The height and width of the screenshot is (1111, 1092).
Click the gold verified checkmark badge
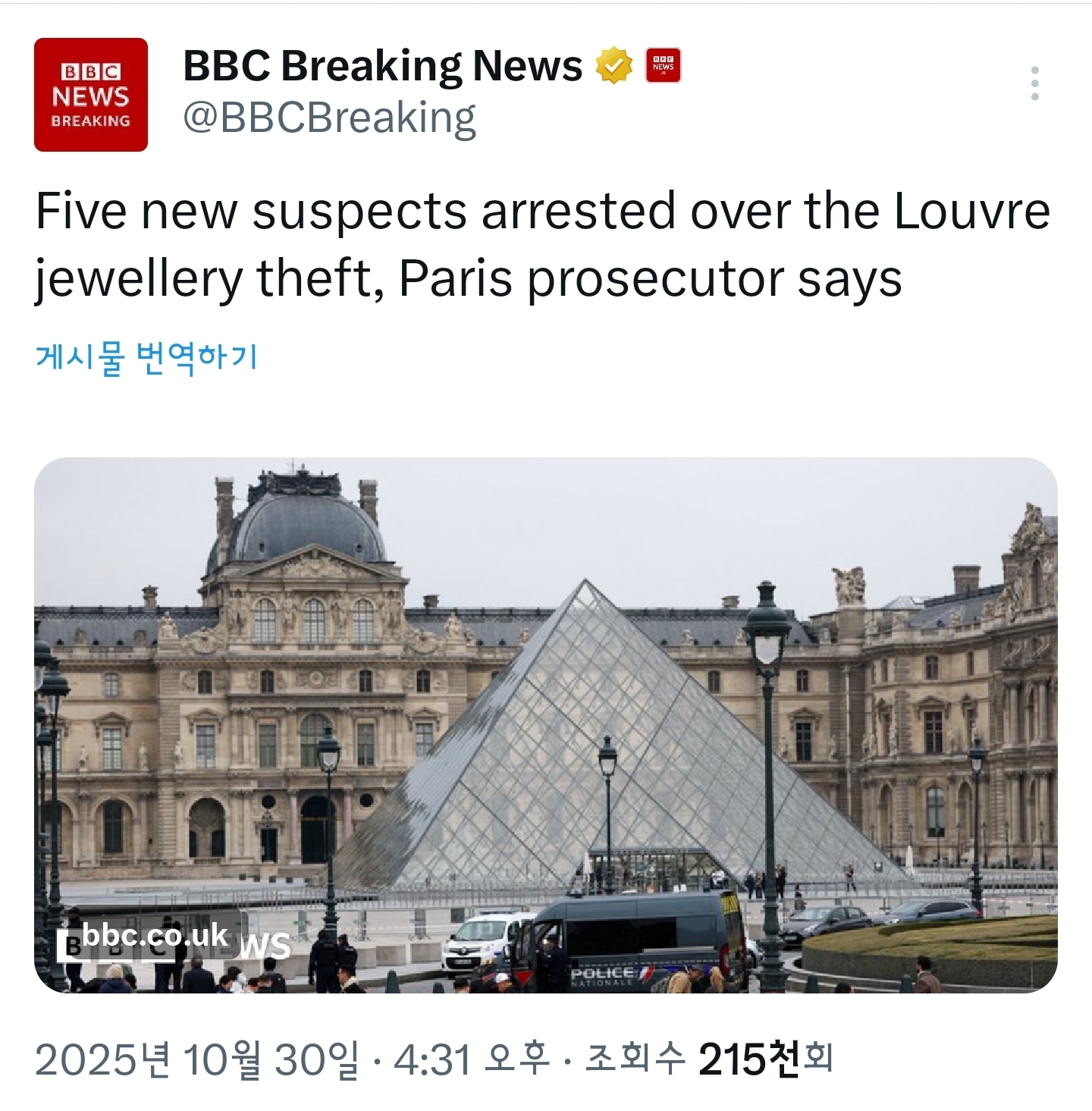[x=614, y=66]
